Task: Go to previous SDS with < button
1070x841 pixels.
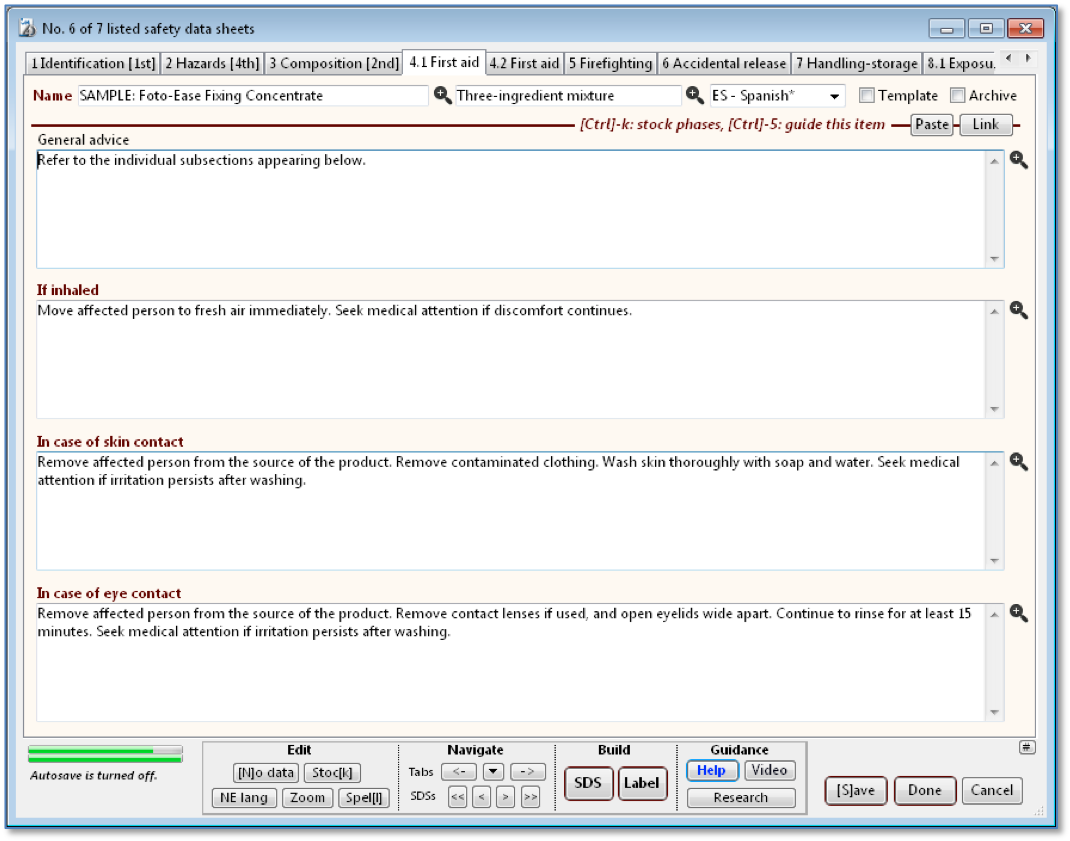Action: 482,797
